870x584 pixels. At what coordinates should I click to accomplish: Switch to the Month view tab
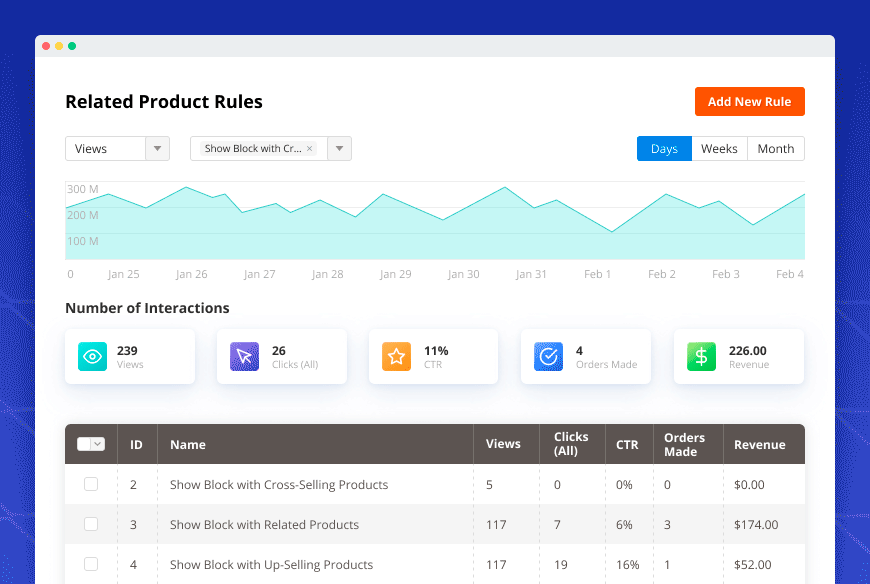[x=775, y=148]
